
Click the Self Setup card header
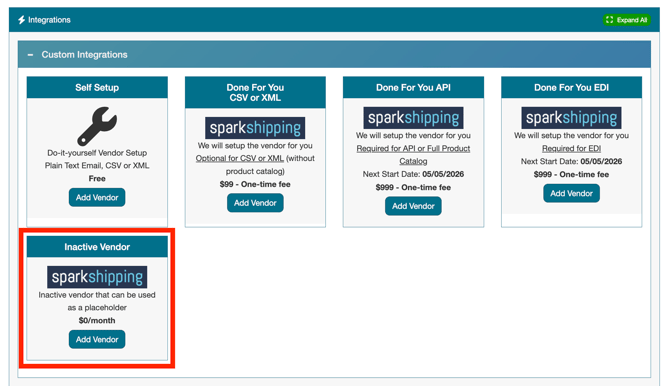[97, 88]
